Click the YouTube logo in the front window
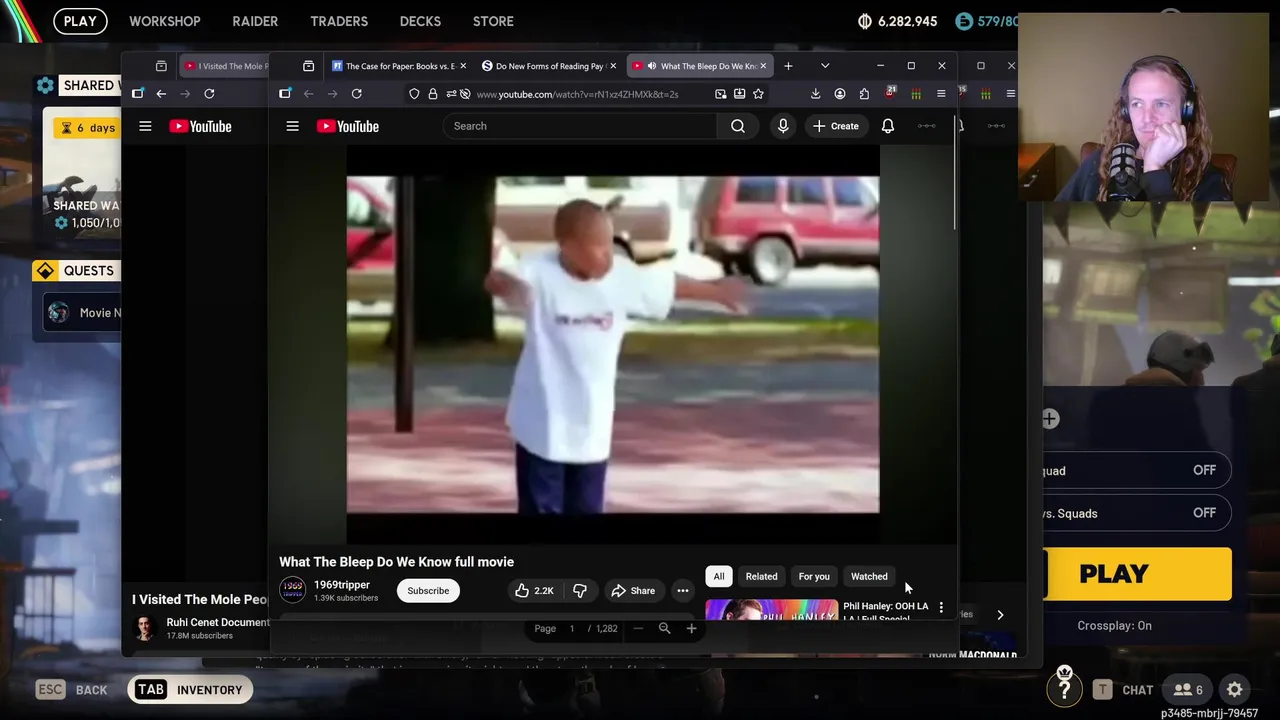The image size is (1280, 720). pos(348,126)
